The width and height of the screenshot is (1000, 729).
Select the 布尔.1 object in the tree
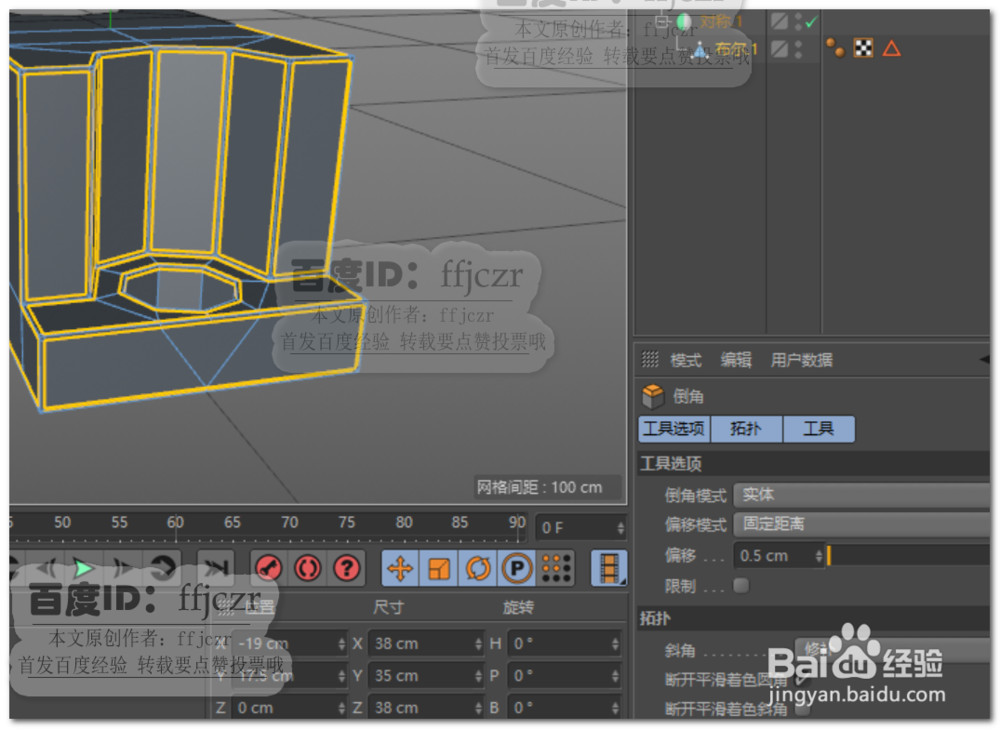[x=736, y=49]
